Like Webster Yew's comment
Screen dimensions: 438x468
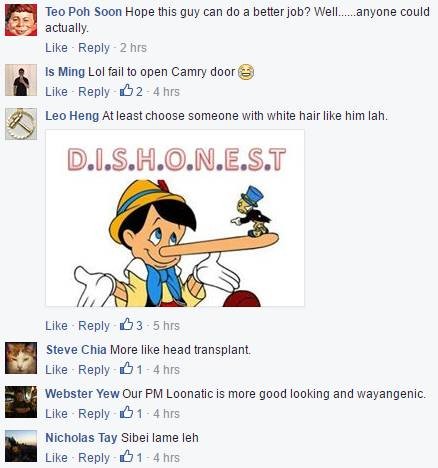(x=56, y=414)
